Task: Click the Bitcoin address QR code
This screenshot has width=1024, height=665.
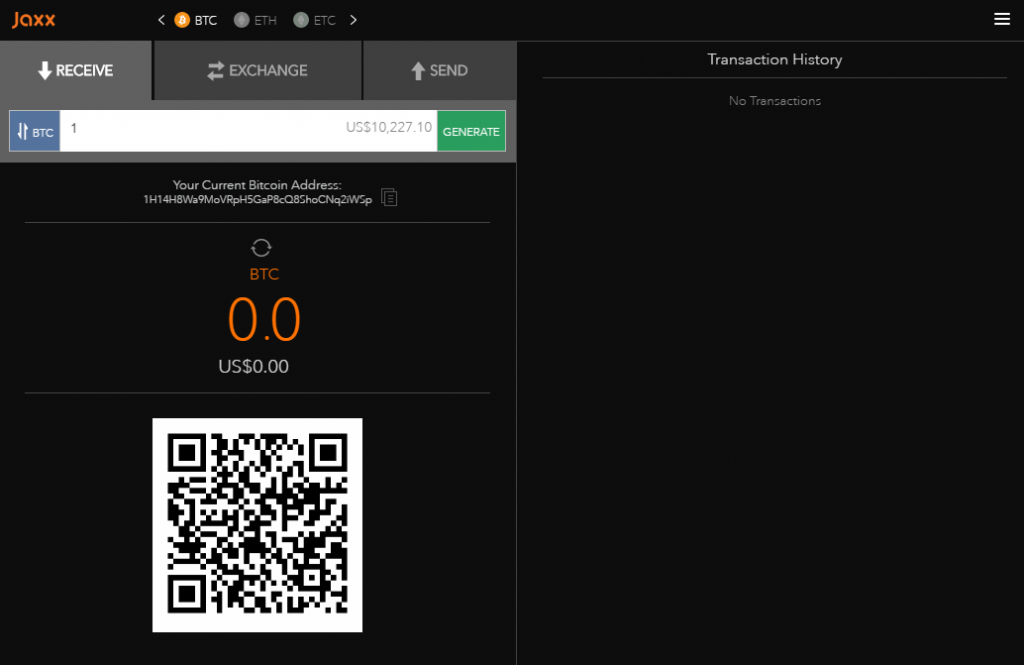Action: pyautogui.click(x=257, y=525)
